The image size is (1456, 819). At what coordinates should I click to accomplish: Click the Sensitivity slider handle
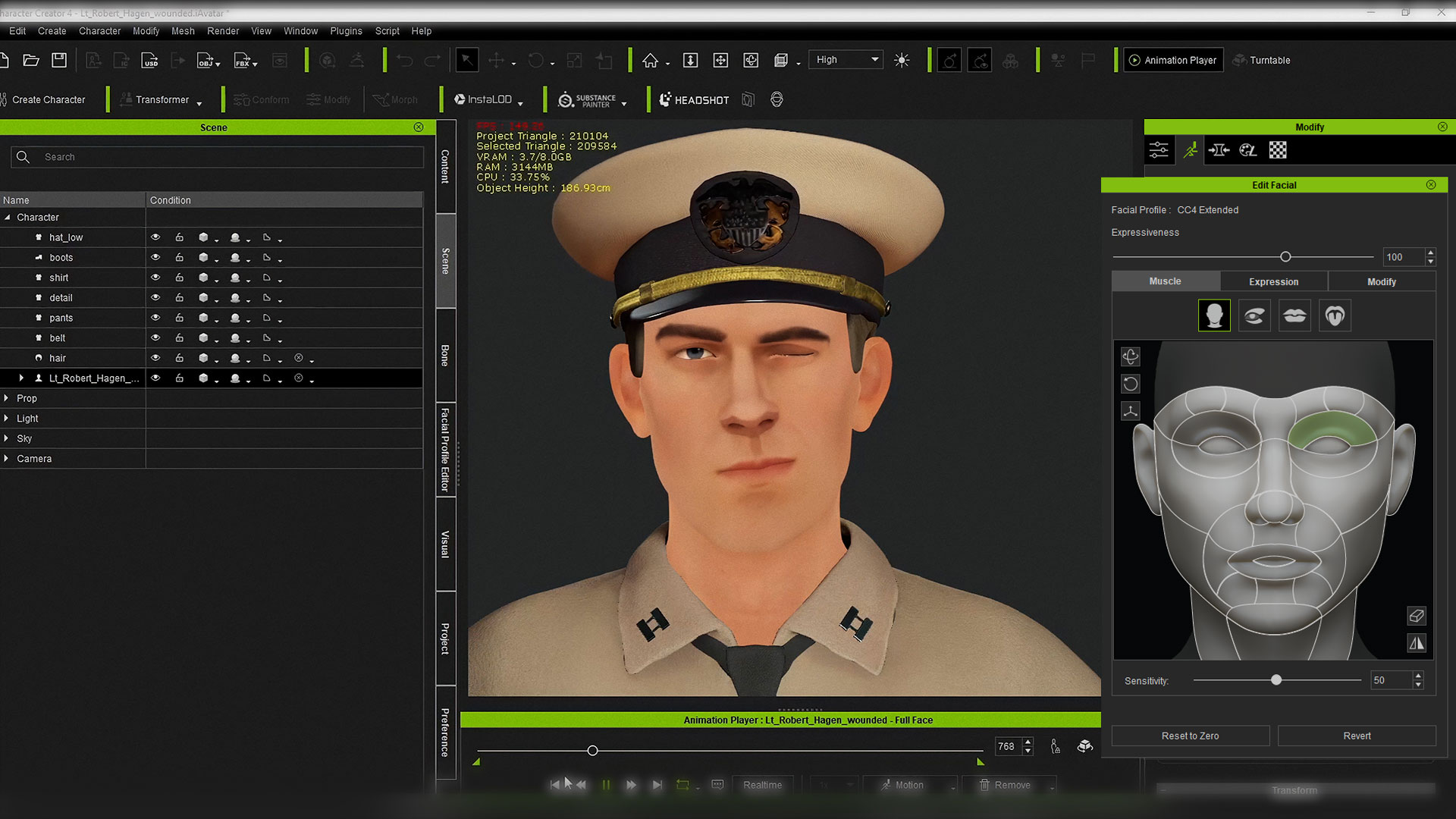click(1276, 680)
